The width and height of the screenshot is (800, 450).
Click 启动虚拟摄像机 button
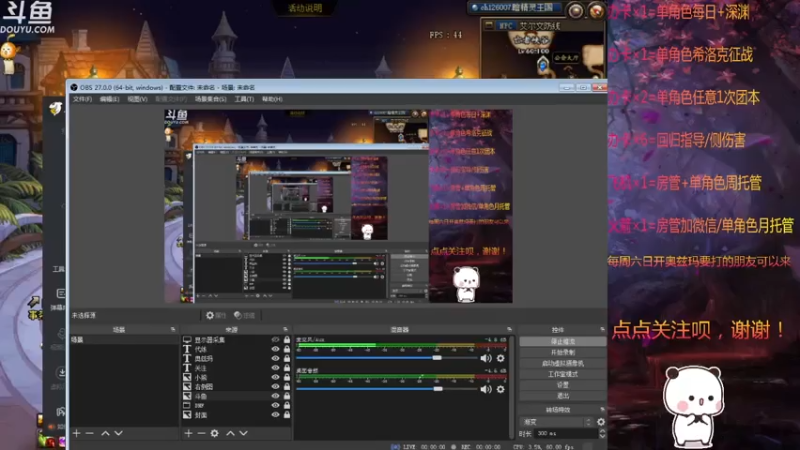pos(563,363)
